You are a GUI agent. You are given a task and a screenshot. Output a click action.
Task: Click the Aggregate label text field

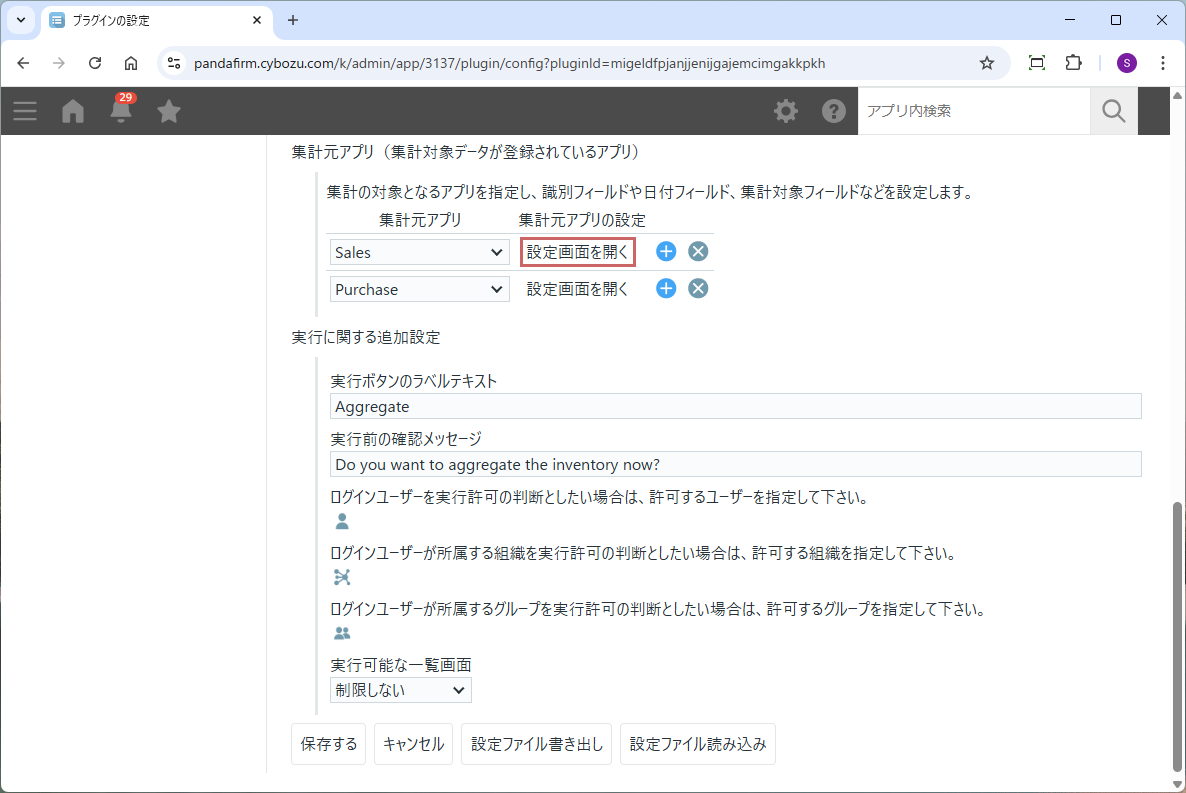click(x=735, y=407)
